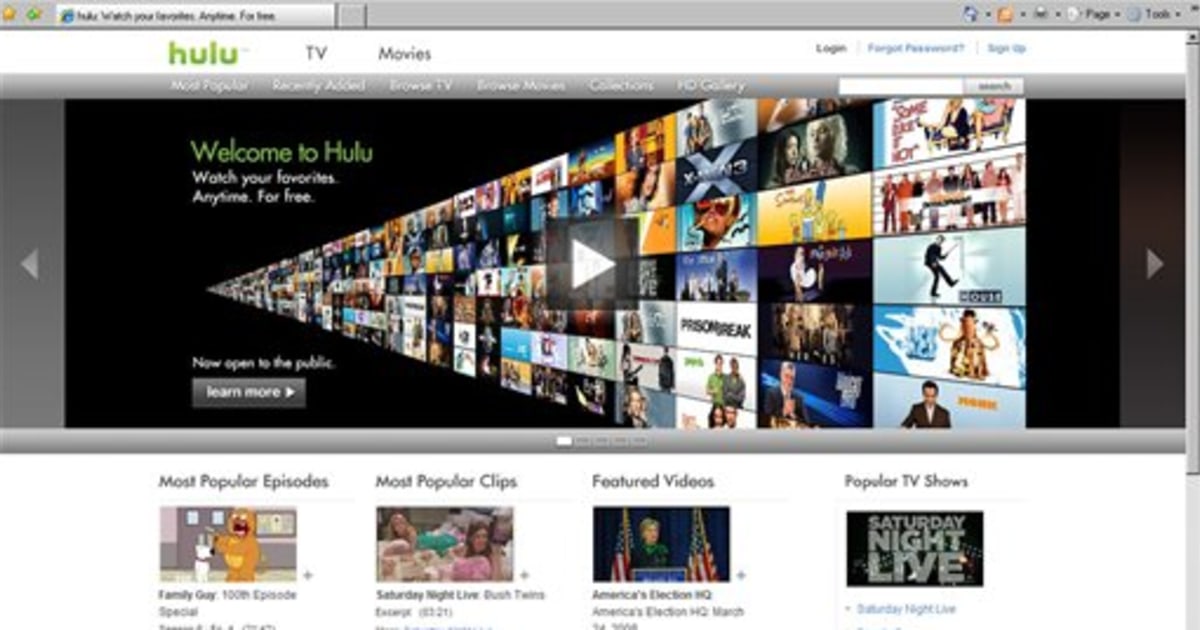Click the Login link
The image size is (1200, 630).
pyautogui.click(x=830, y=48)
